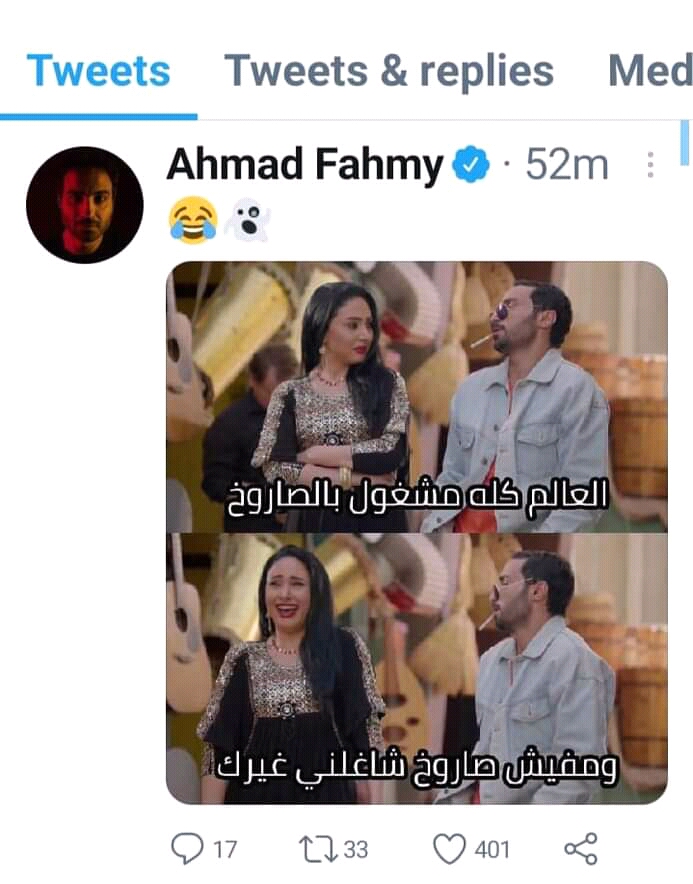Click the ghost emoji in the tweet

pos(248,222)
